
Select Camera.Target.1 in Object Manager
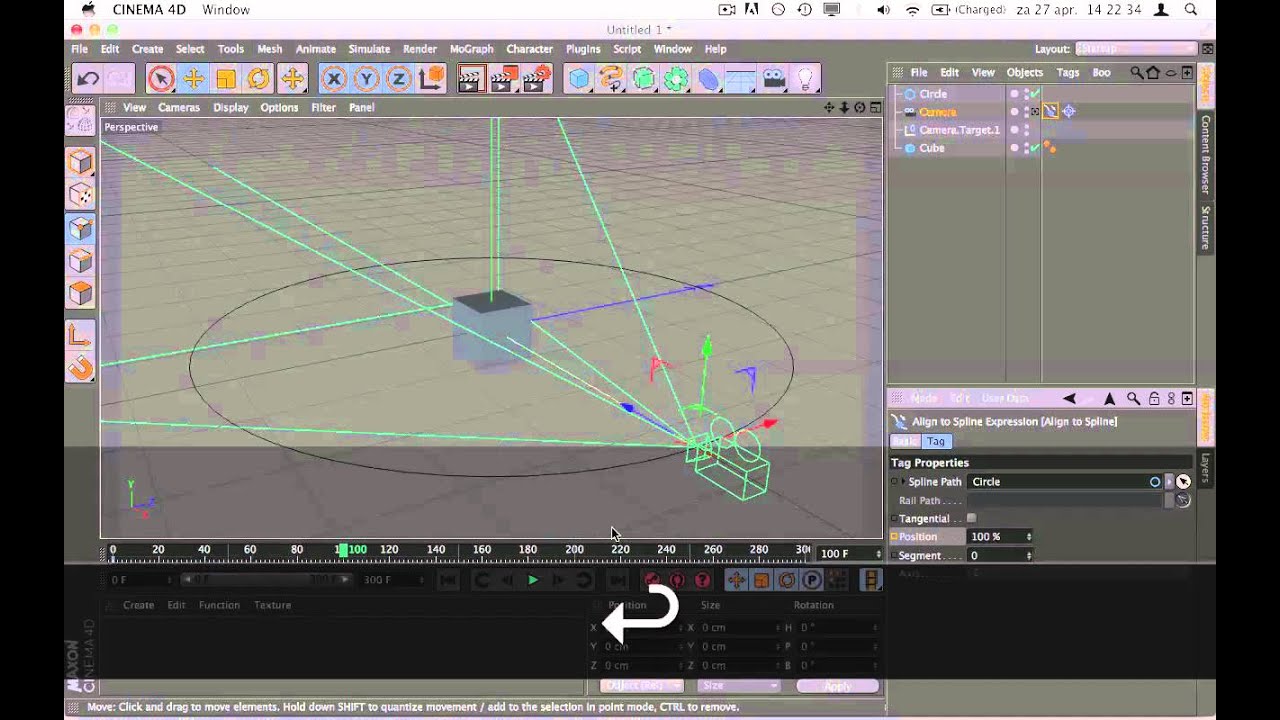coord(959,130)
